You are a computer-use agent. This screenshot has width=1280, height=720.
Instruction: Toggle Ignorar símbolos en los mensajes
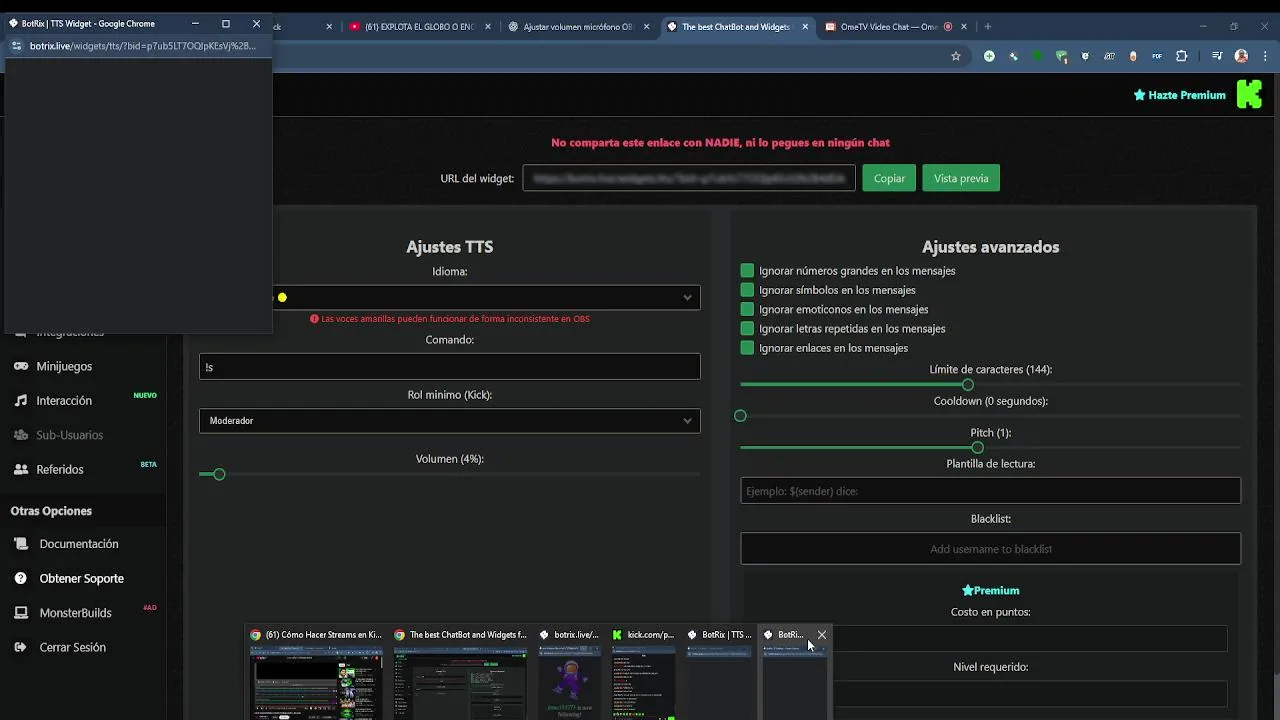(747, 290)
